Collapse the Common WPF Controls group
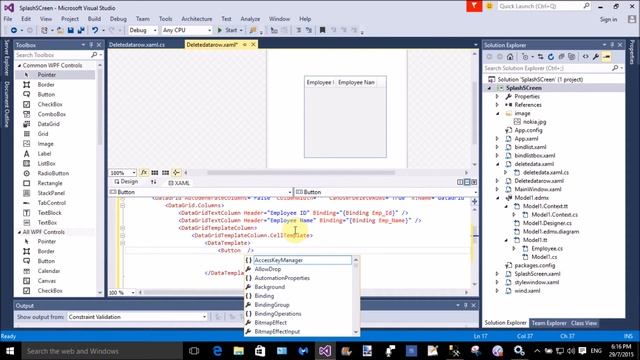640x360 pixels. (19, 65)
